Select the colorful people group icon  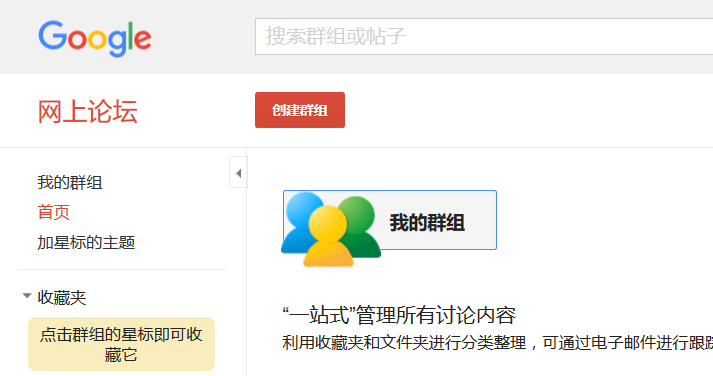(x=331, y=229)
